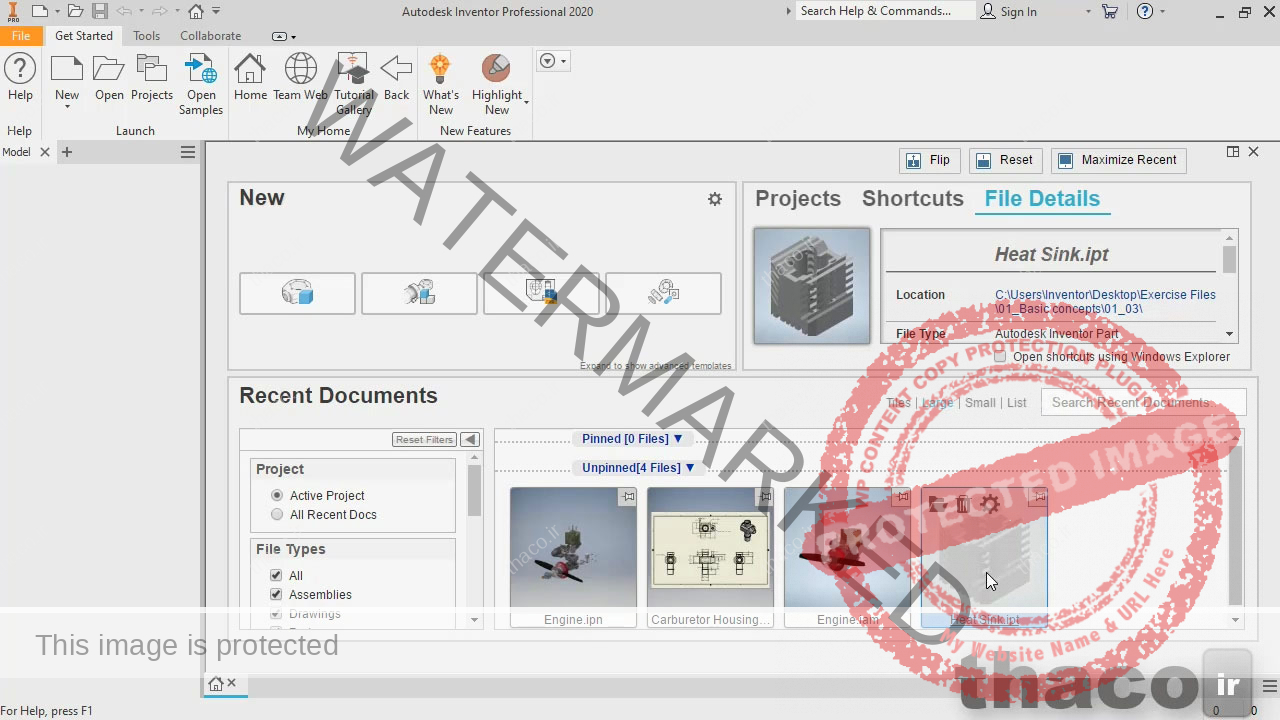Go to Home in My Home panel

click(x=250, y=78)
